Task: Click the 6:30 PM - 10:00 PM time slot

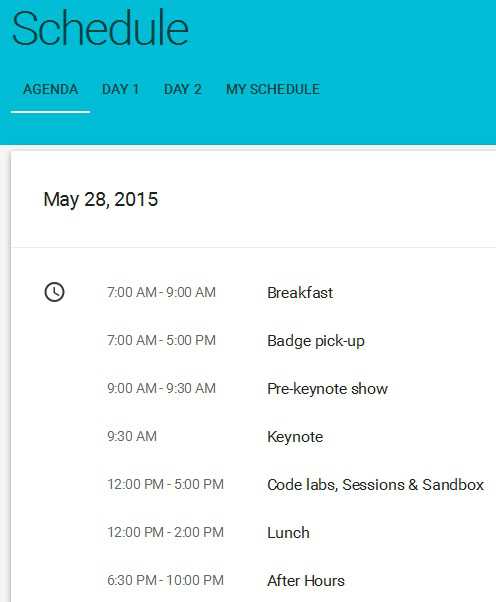Action: (165, 580)
